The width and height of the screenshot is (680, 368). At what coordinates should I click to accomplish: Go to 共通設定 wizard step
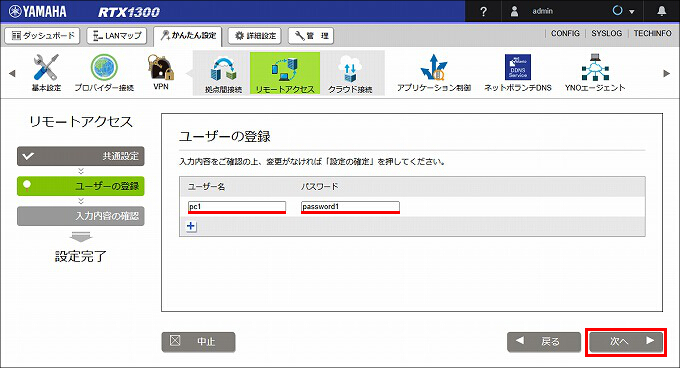click(x=81, y=156)
